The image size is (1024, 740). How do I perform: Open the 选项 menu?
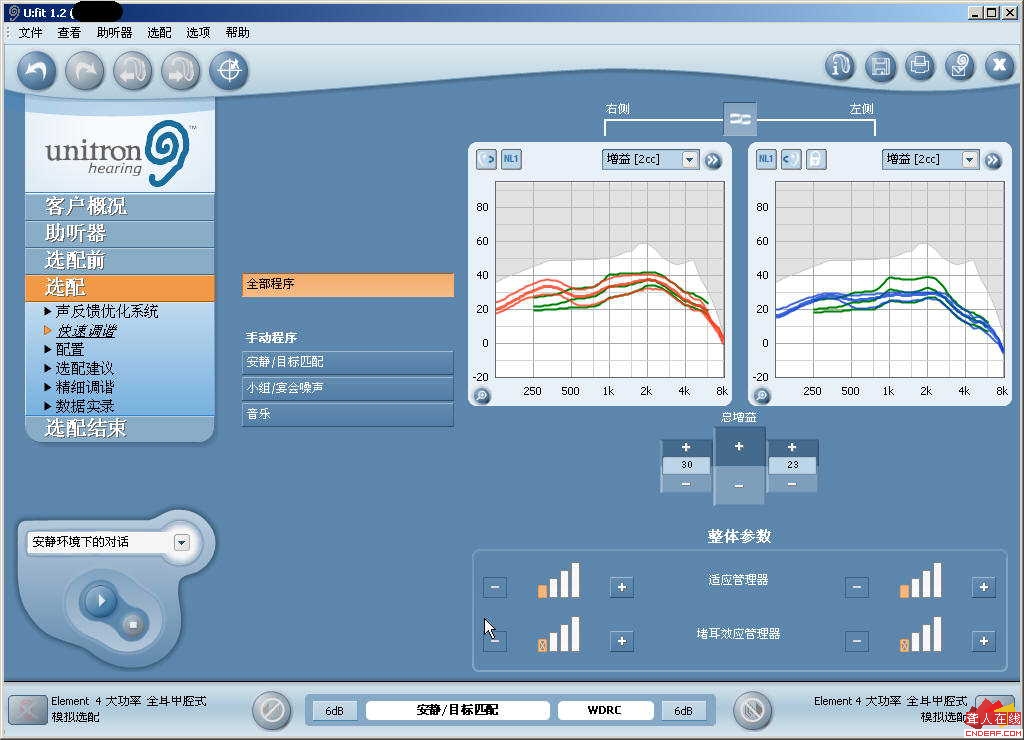coord(199,33)
